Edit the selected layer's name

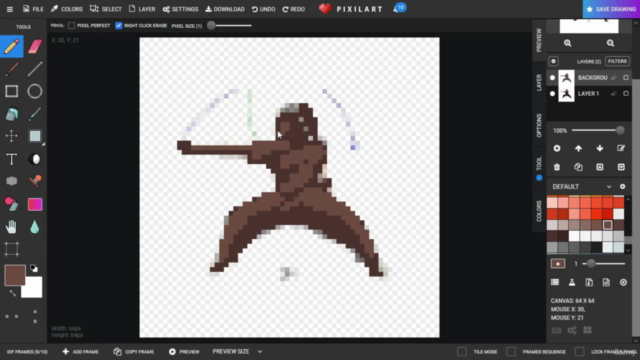tap(621, 148)
